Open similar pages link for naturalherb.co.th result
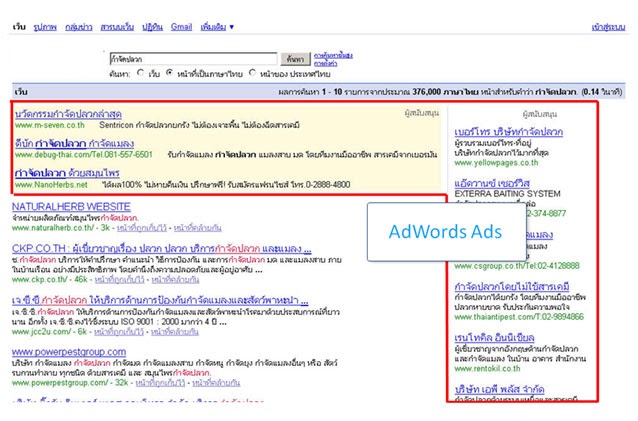The height and width of the screenshot is (421, 638). pyautogui.click(x=197, y=228)
